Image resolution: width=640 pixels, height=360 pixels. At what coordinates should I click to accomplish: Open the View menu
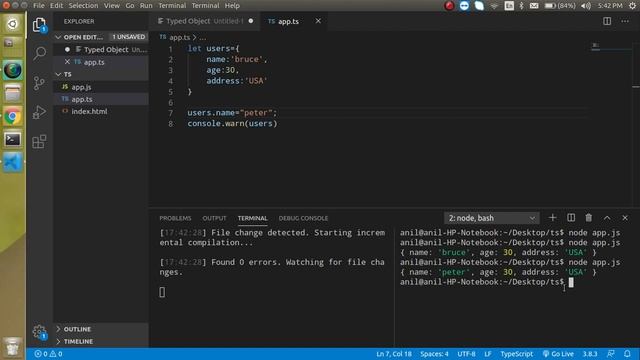tap(111, 6)
